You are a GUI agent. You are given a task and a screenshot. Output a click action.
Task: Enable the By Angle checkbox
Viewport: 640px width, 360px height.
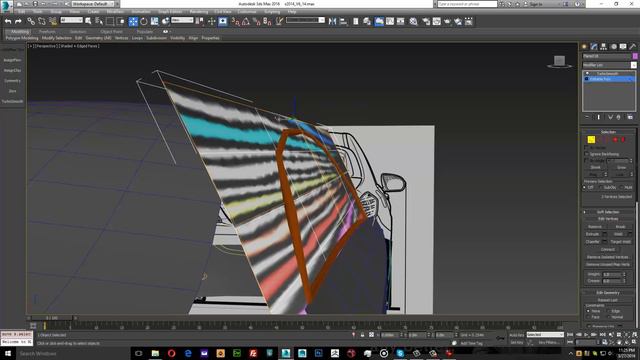tap(587, 161)
